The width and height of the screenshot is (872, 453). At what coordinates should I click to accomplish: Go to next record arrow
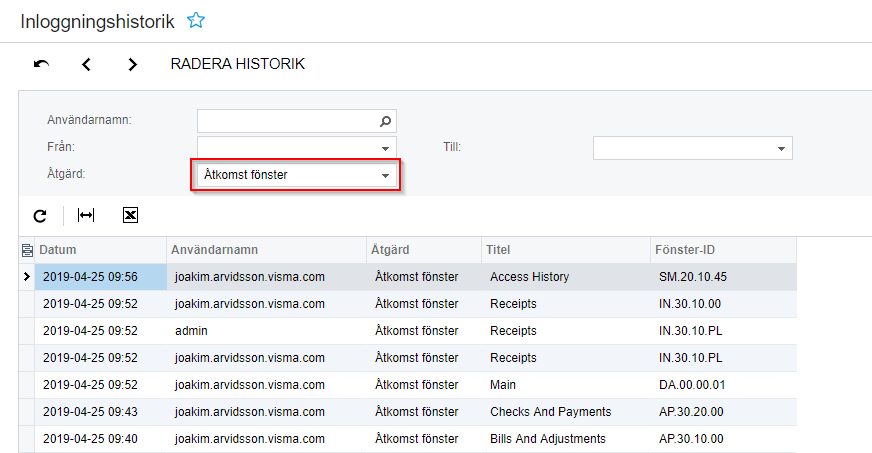tap(132, 64)
